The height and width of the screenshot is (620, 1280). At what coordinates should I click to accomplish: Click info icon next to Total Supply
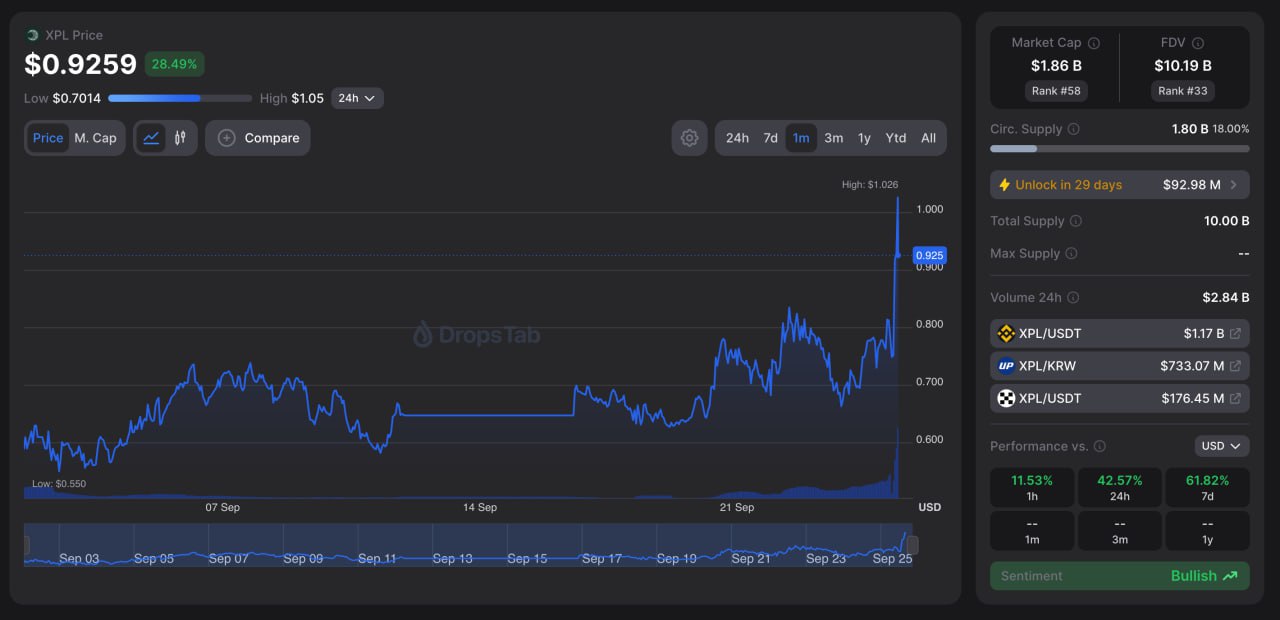[1076, 221]
